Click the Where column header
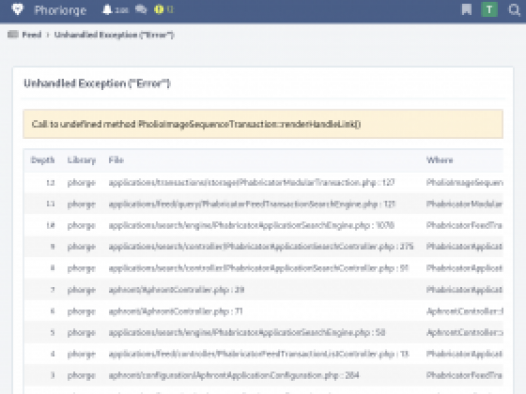Image resolution: width=526 pixels, height=394 pixels. pyautogui.click(x=439, y=160)
